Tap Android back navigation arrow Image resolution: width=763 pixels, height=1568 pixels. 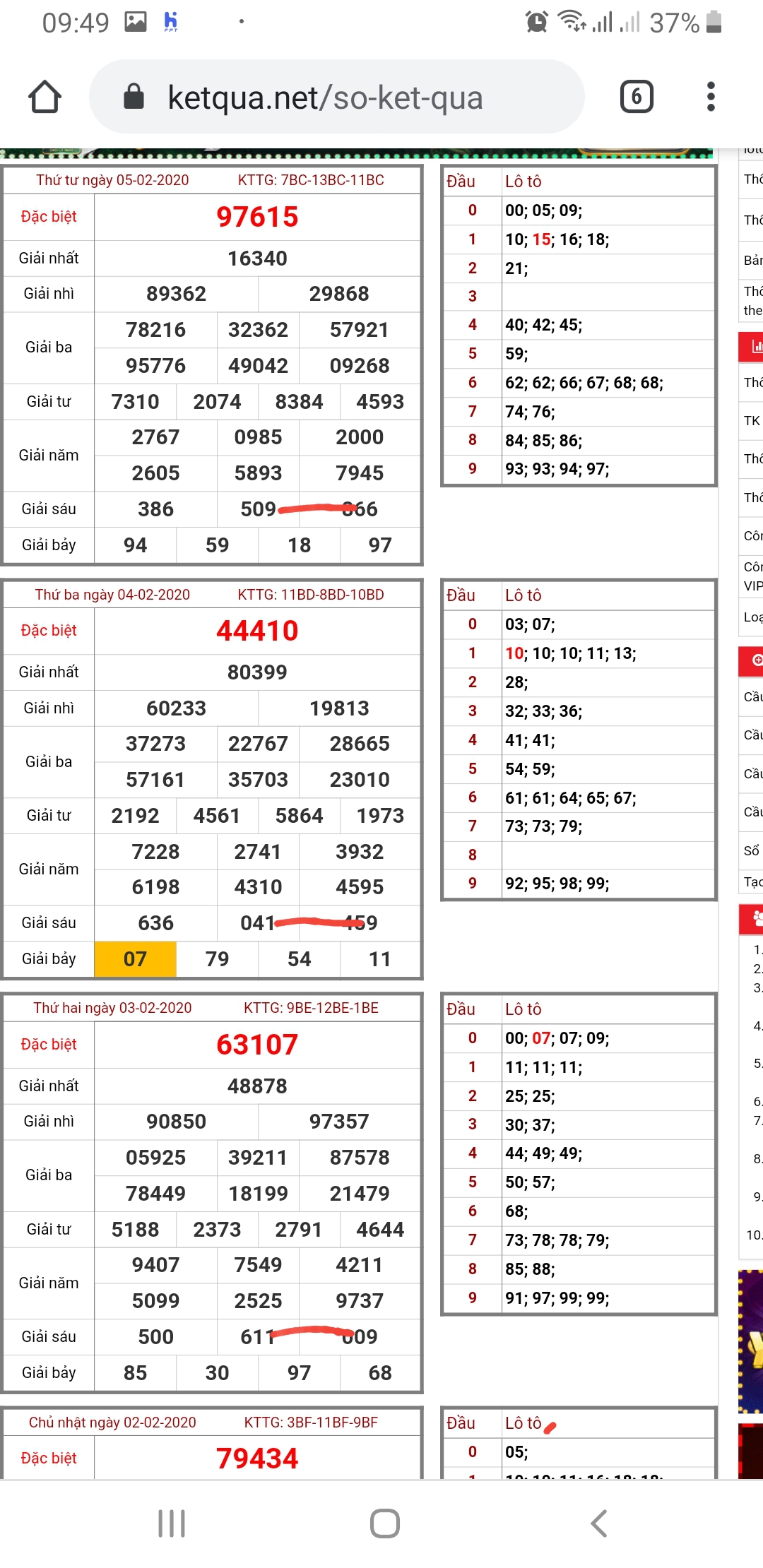point(598,1524)
